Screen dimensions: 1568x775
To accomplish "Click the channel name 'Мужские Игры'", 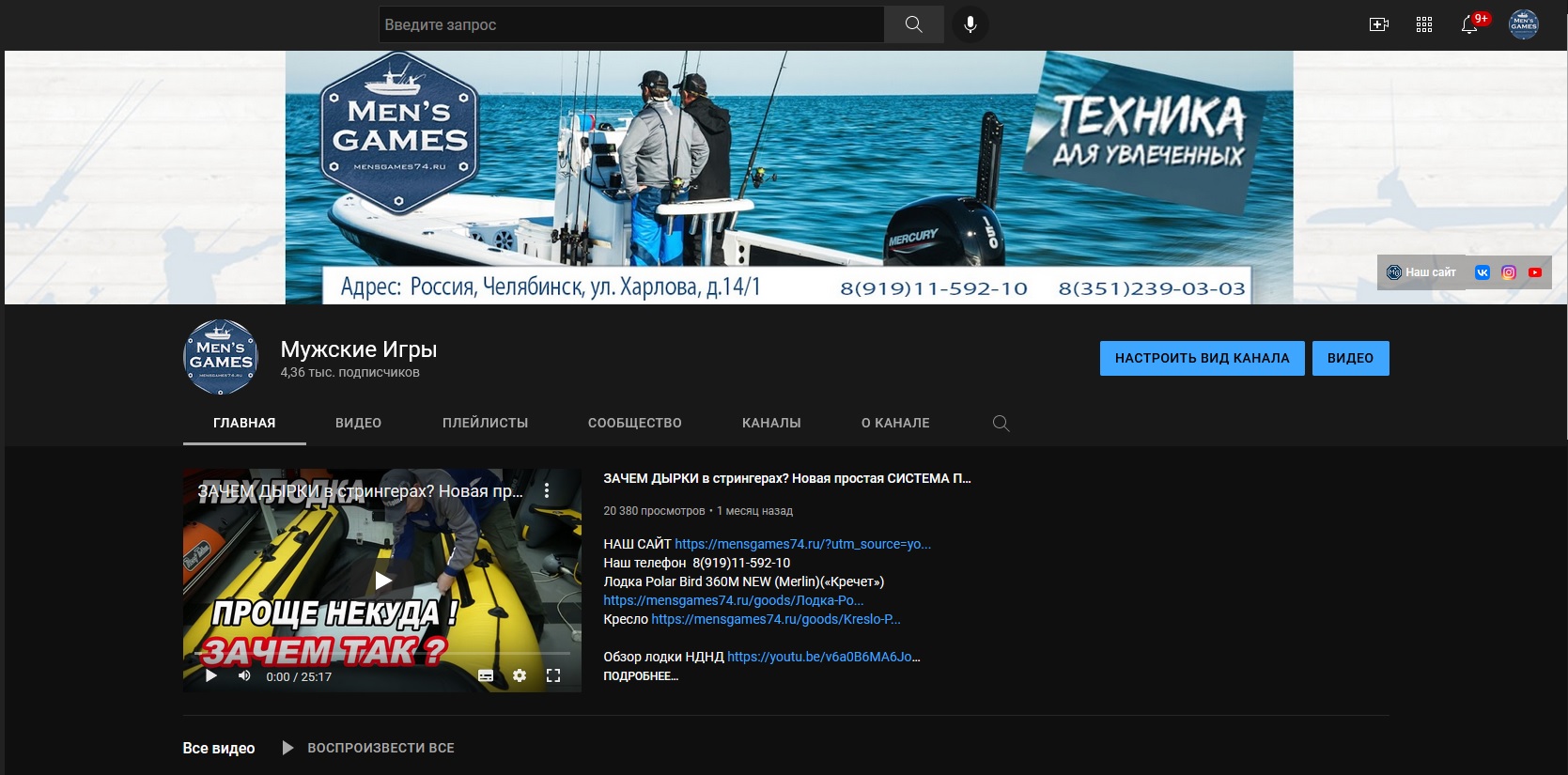I will tap(359, 349).
